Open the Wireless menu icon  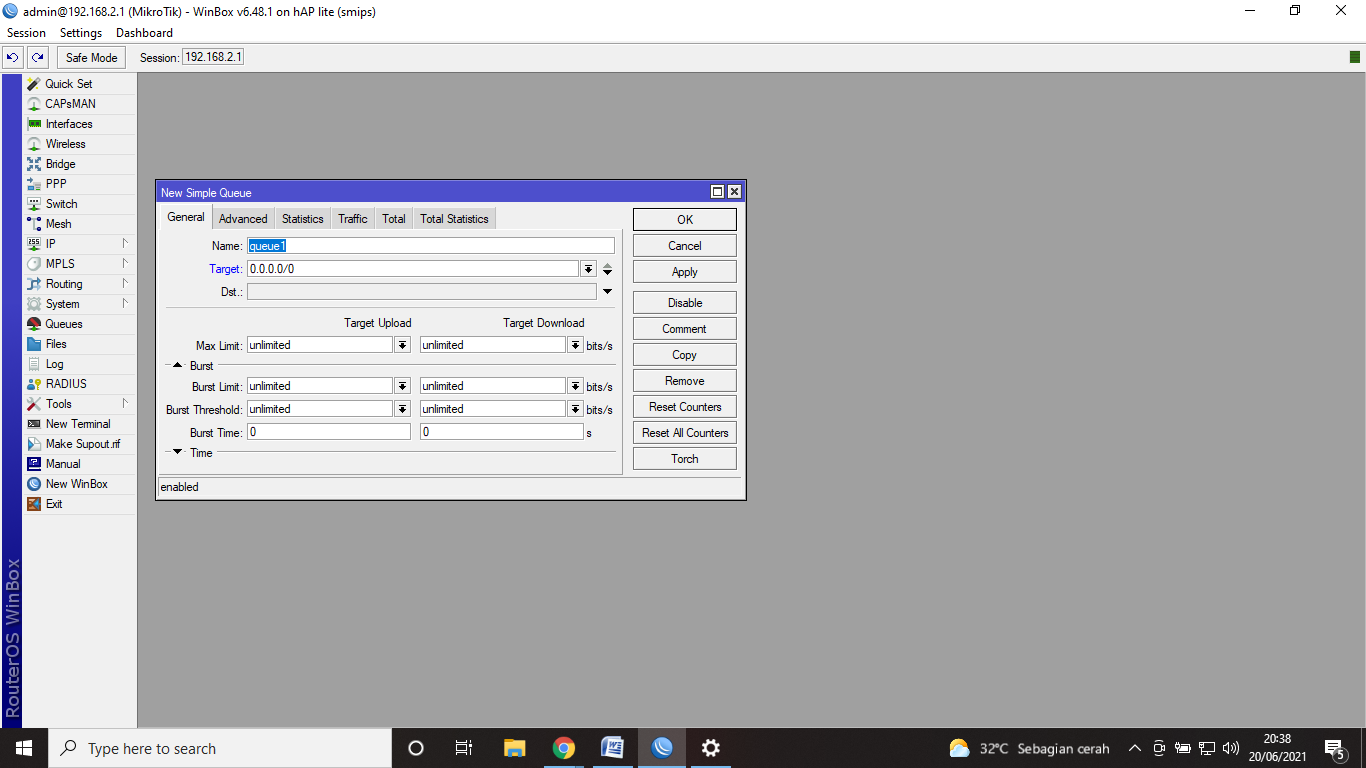34,144
